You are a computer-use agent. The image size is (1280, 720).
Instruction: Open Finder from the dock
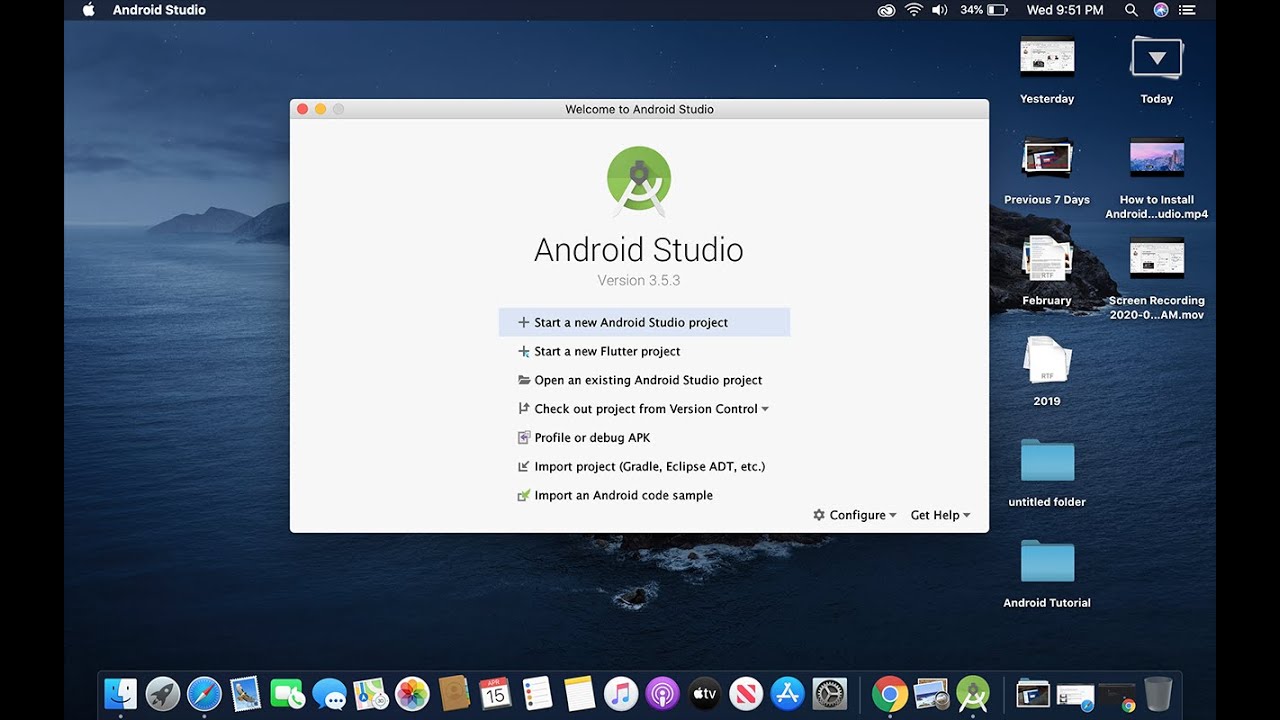click(121, 693)
